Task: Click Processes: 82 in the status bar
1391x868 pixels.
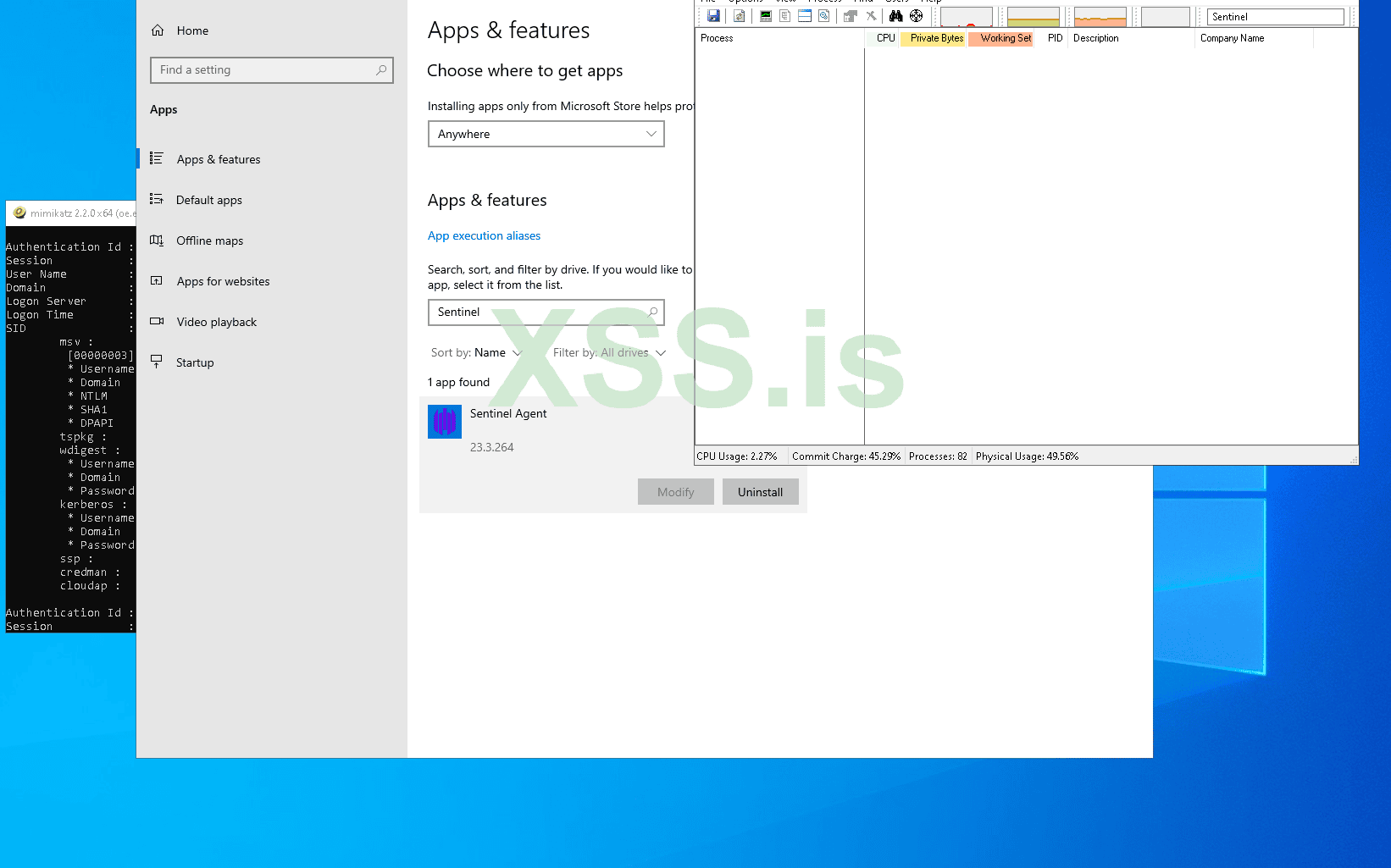Action: [938, 456]
